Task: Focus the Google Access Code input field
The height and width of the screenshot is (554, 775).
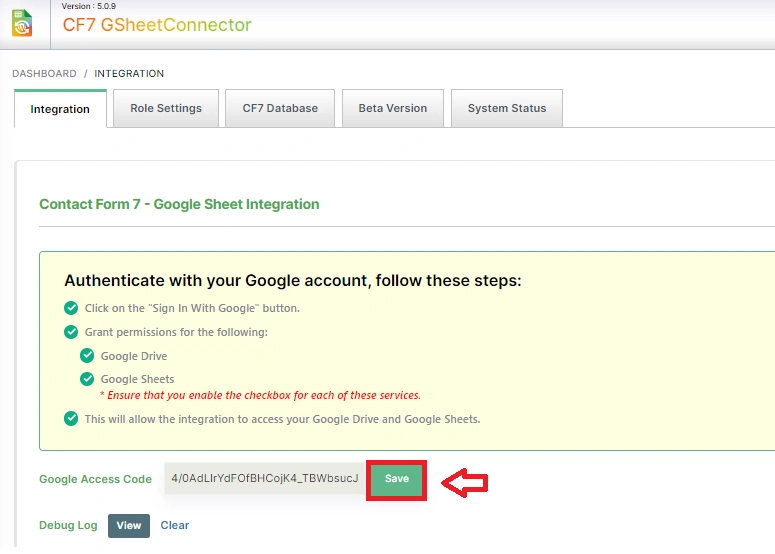Action: (265, 478)
